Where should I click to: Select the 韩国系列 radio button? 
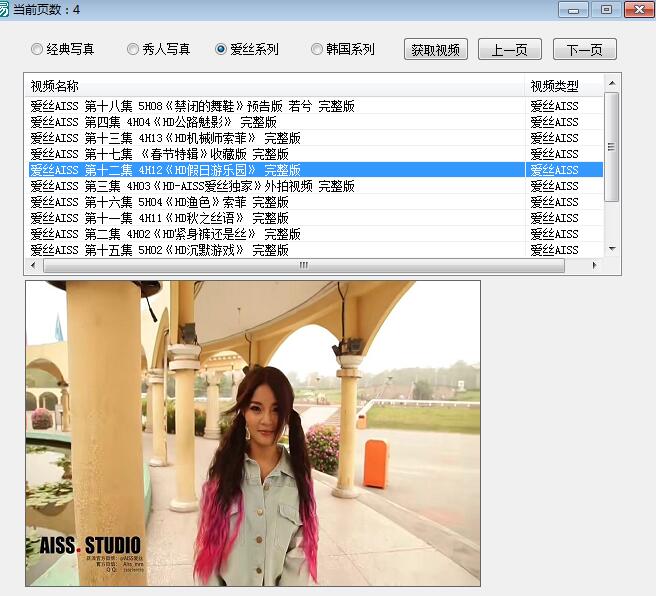[x=343, y=49]
